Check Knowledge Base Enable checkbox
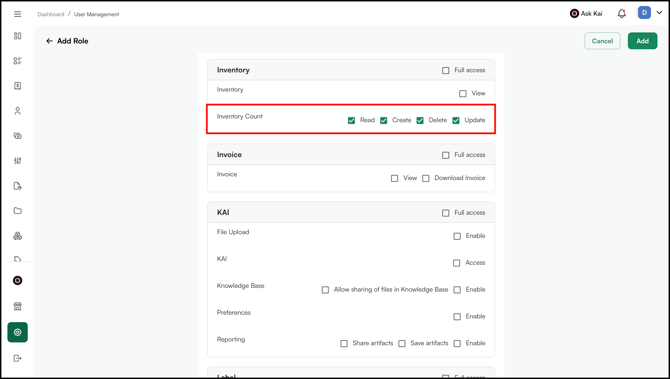 point(457,290)
